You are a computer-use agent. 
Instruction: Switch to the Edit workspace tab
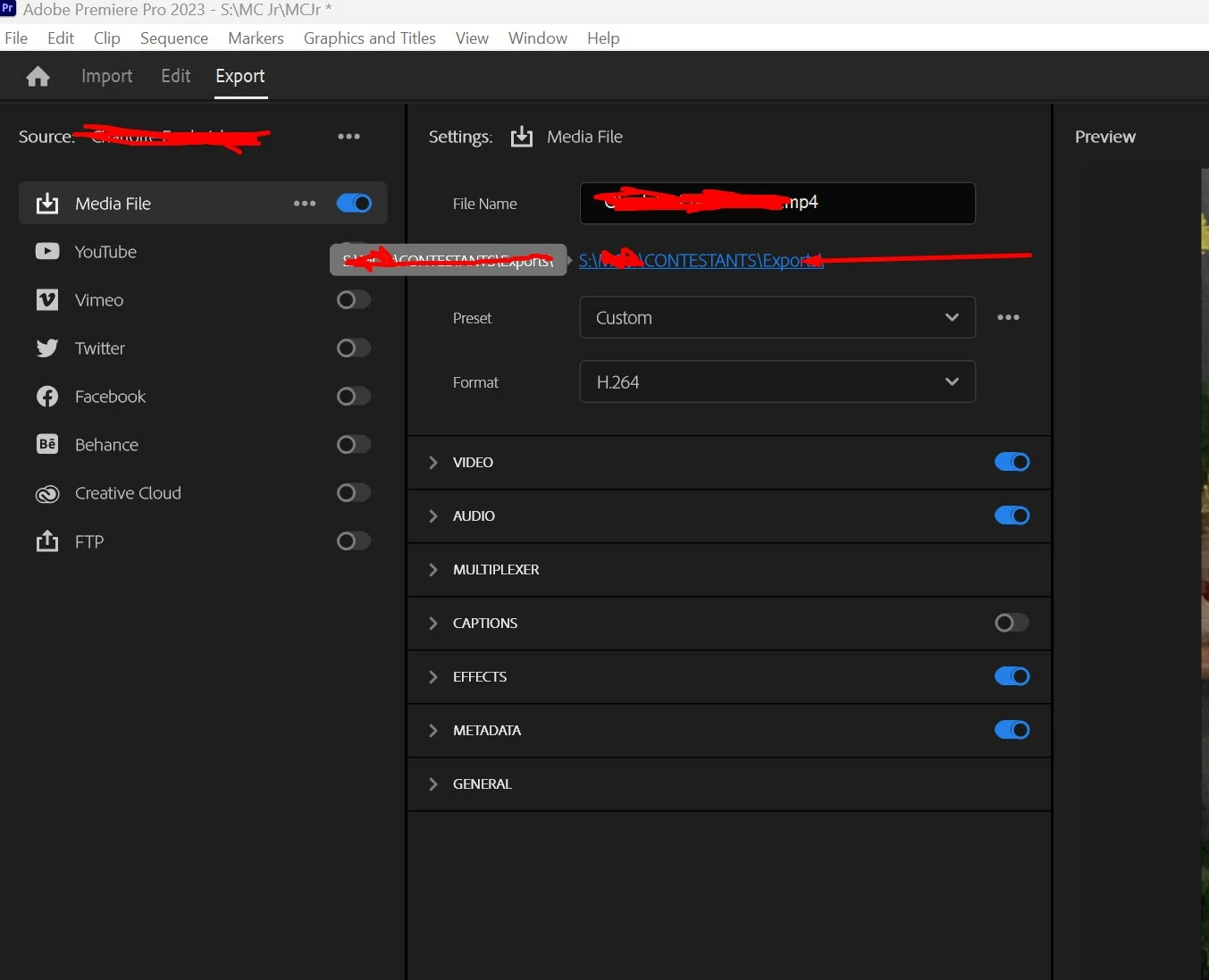176,77
